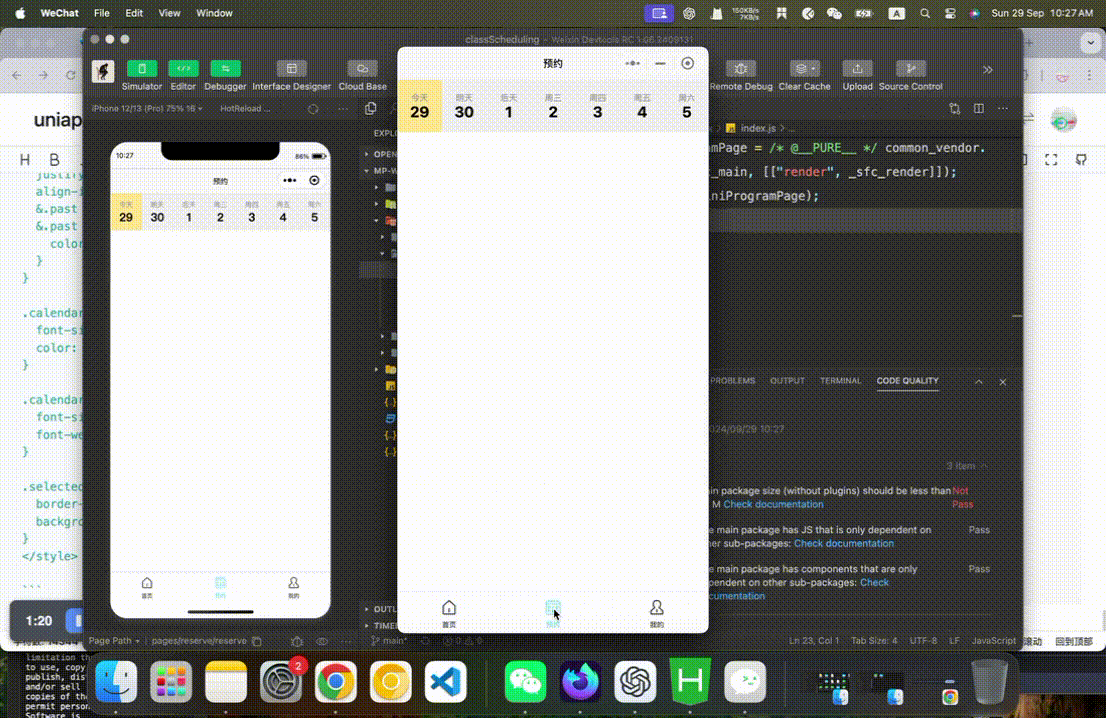This screenshot has height=718, width=1106.
Task: Open the File menu in macOS menu bar
Action: (102, 13)
